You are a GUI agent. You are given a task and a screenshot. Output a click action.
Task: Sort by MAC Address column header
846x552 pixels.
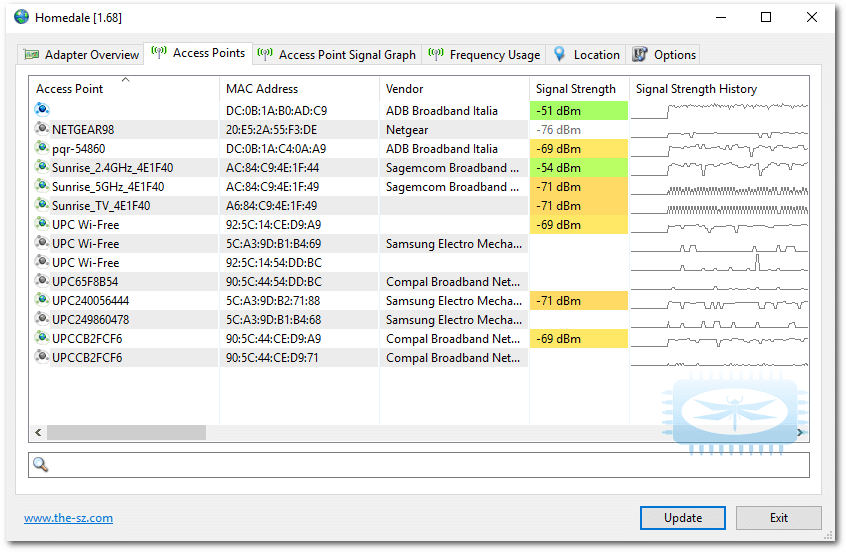(x=299, y=88)
